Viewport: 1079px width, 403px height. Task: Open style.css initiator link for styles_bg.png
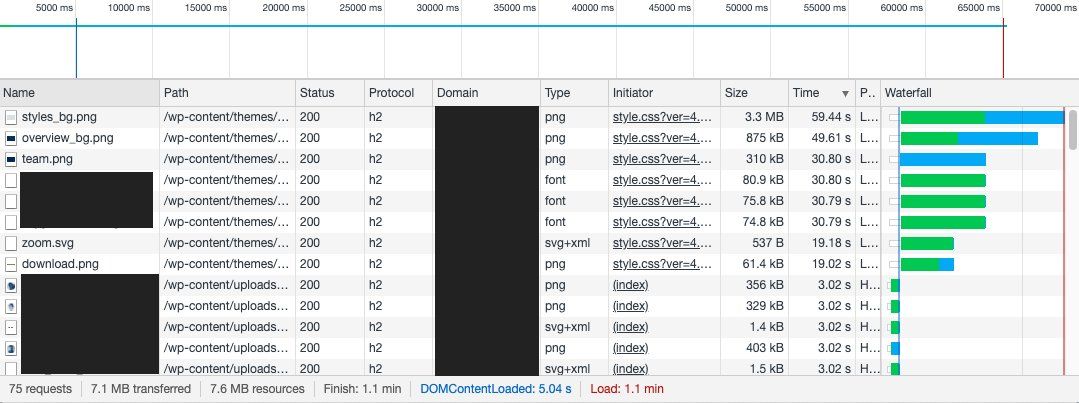coord(662,117)
